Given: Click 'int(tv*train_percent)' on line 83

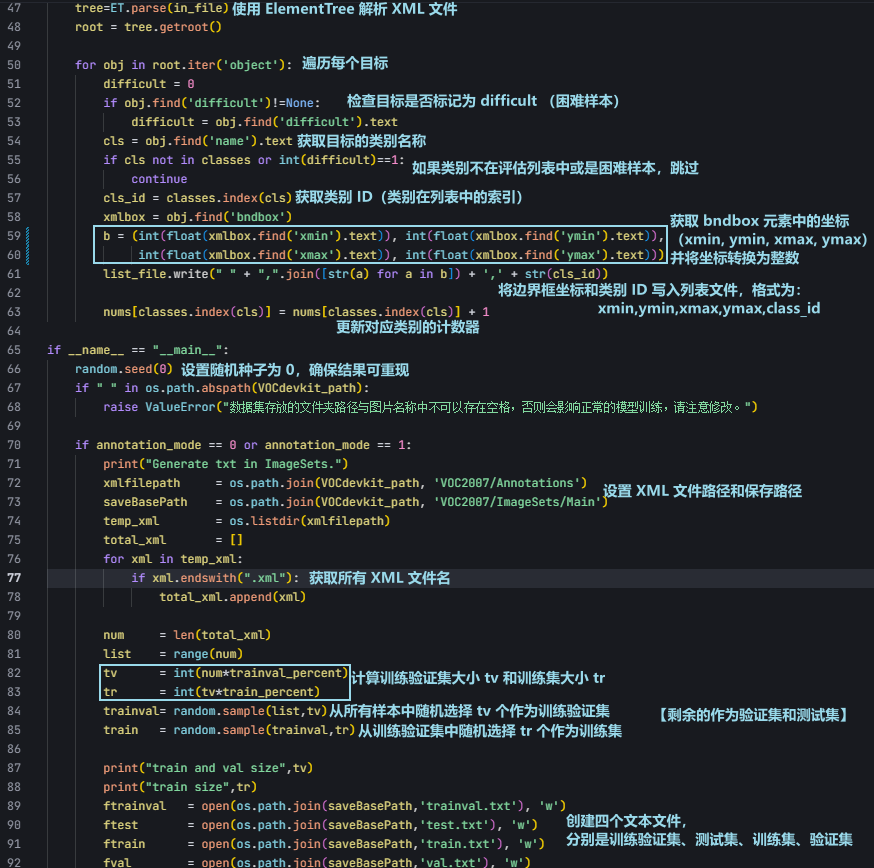Looking at the screenshot, I should (246, 691).
